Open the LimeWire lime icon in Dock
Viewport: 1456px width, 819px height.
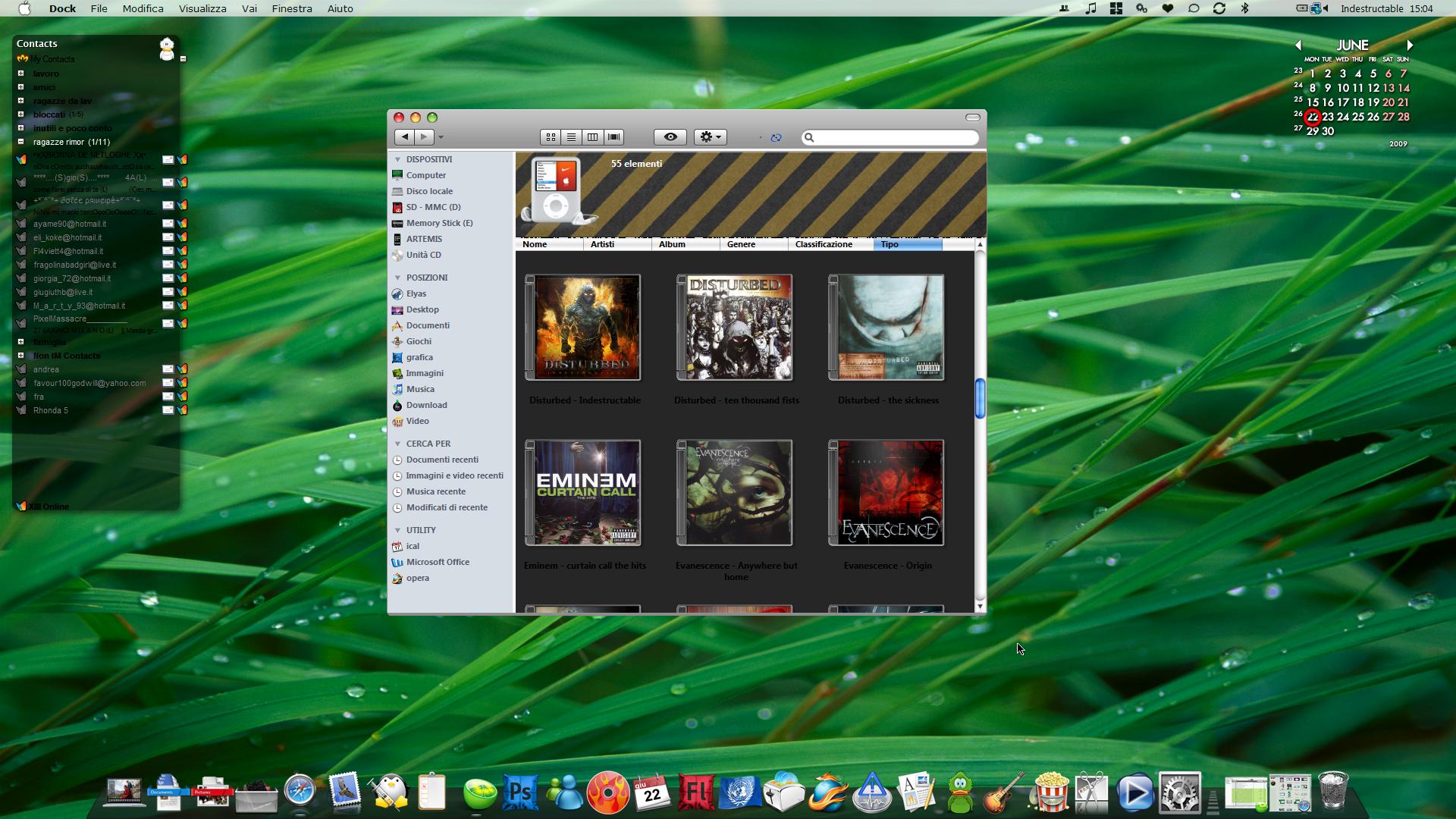click(x=479, y=793)
